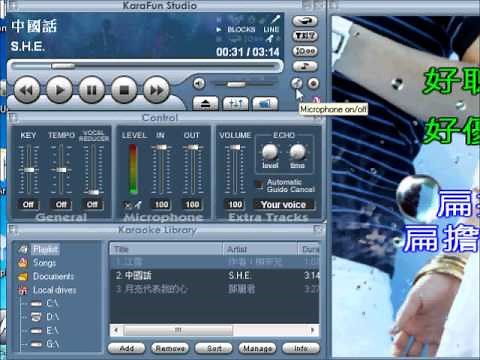Enable the Automatic Guide Cancel checkbox
This screenshot has width=480, height=360.
[x=259, y=184]
